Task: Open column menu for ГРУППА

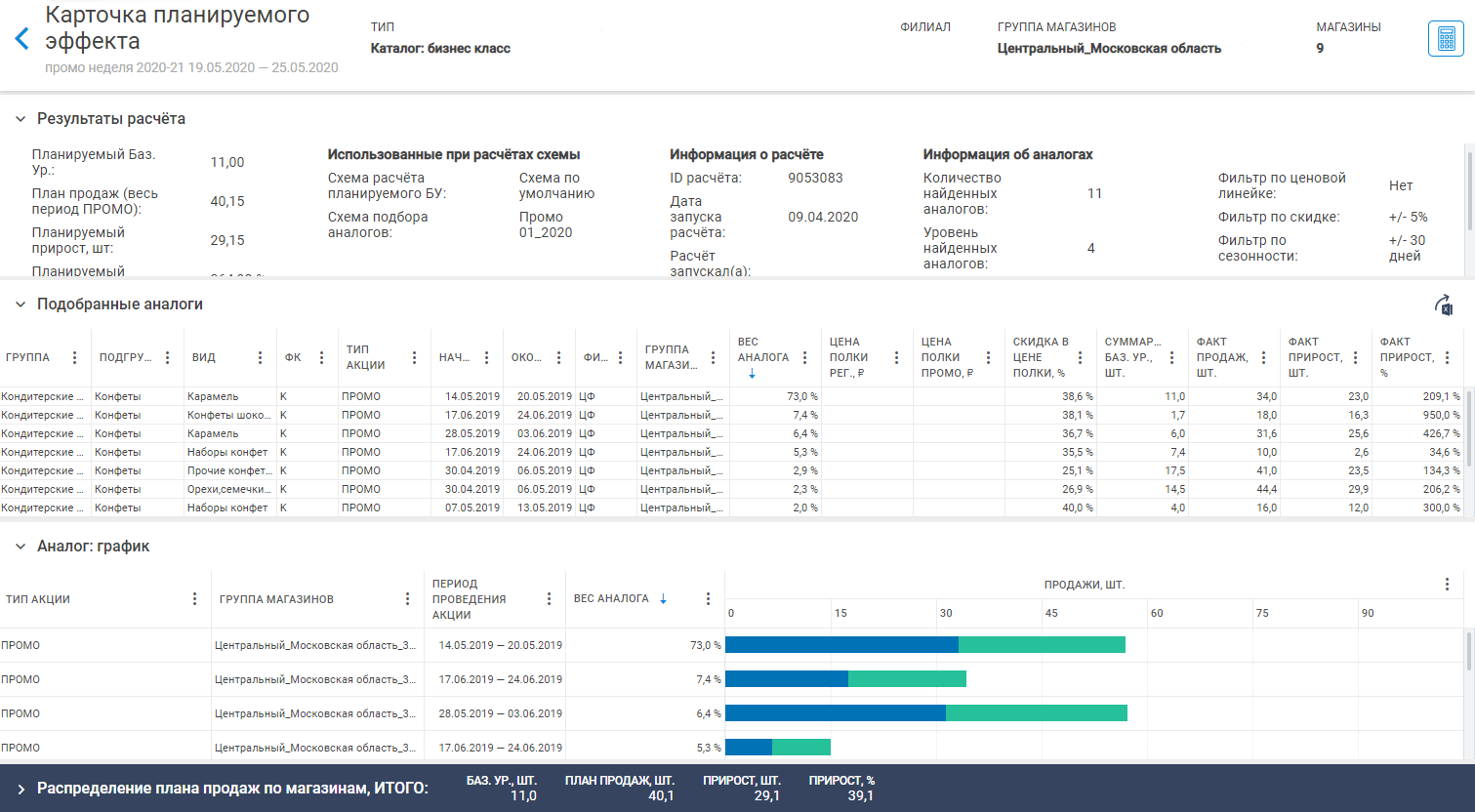Action: click(x=75, y=358)
